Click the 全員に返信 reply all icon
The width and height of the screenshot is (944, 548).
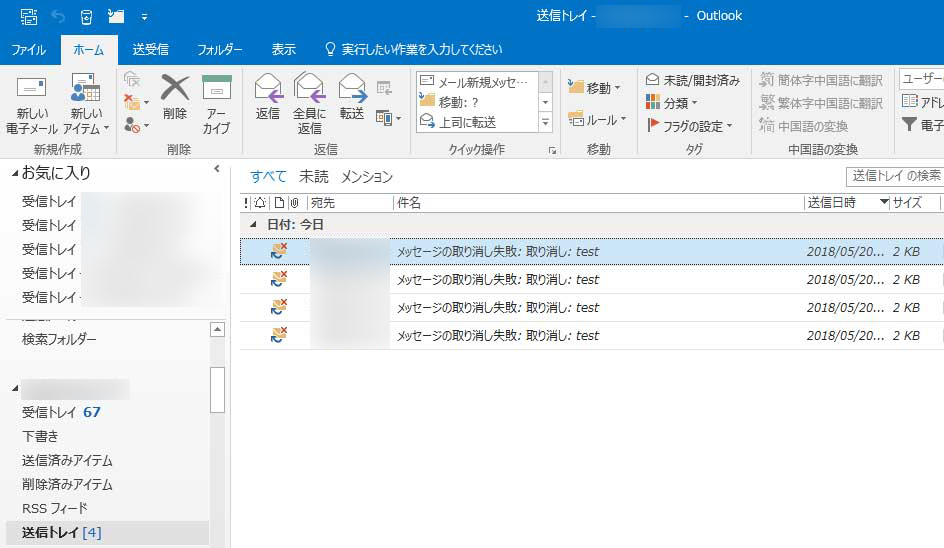(310, 90)
